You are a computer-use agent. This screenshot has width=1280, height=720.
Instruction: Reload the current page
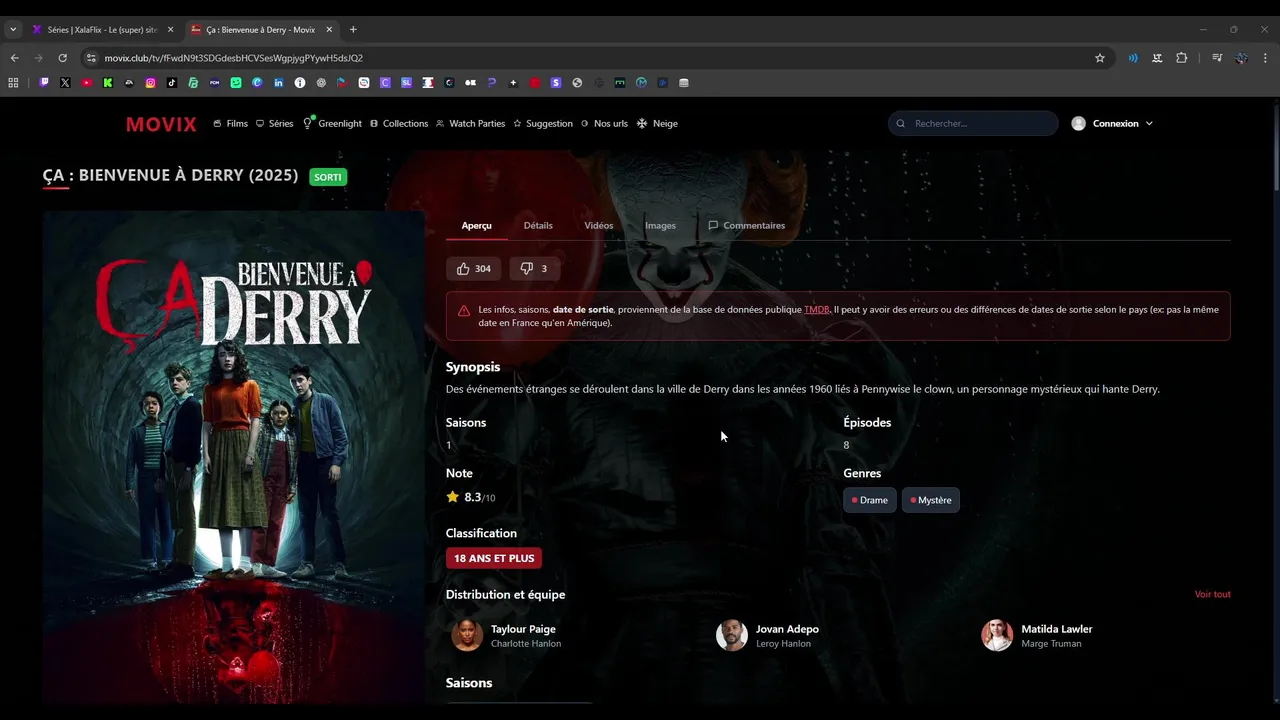[62, 58]
